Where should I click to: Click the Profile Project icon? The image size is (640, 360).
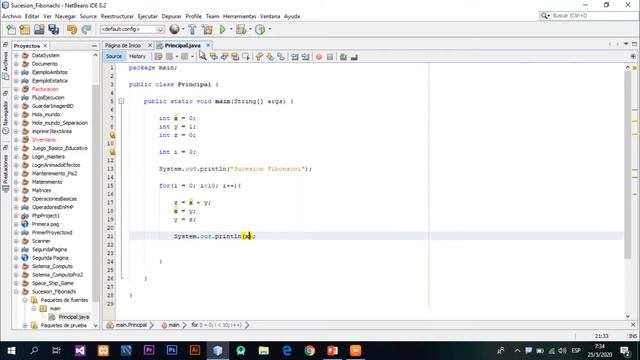260,29
